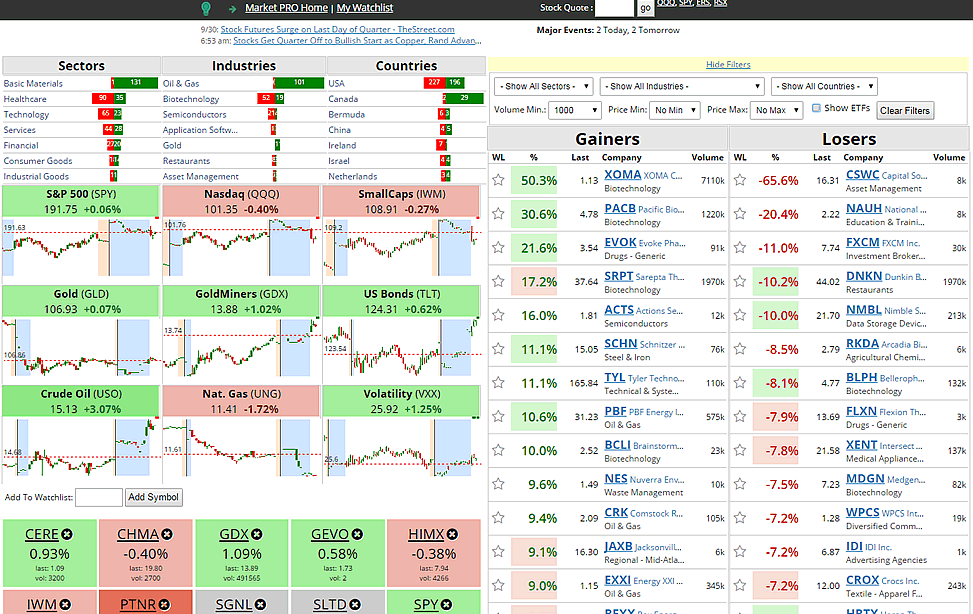Open the Show All Sectors dropdown
This screenshot has width=973, height=614.
[544, 86]
